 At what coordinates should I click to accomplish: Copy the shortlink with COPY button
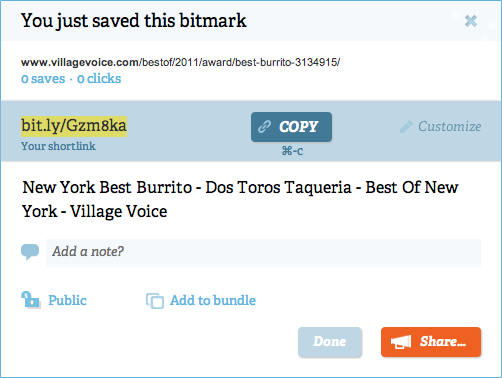[x=291, y=127]
